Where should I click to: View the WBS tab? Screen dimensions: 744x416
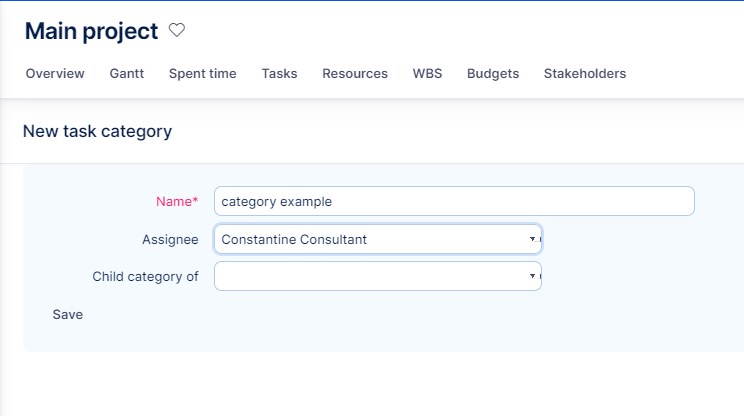pyautogui.click(x=427, y=74)
